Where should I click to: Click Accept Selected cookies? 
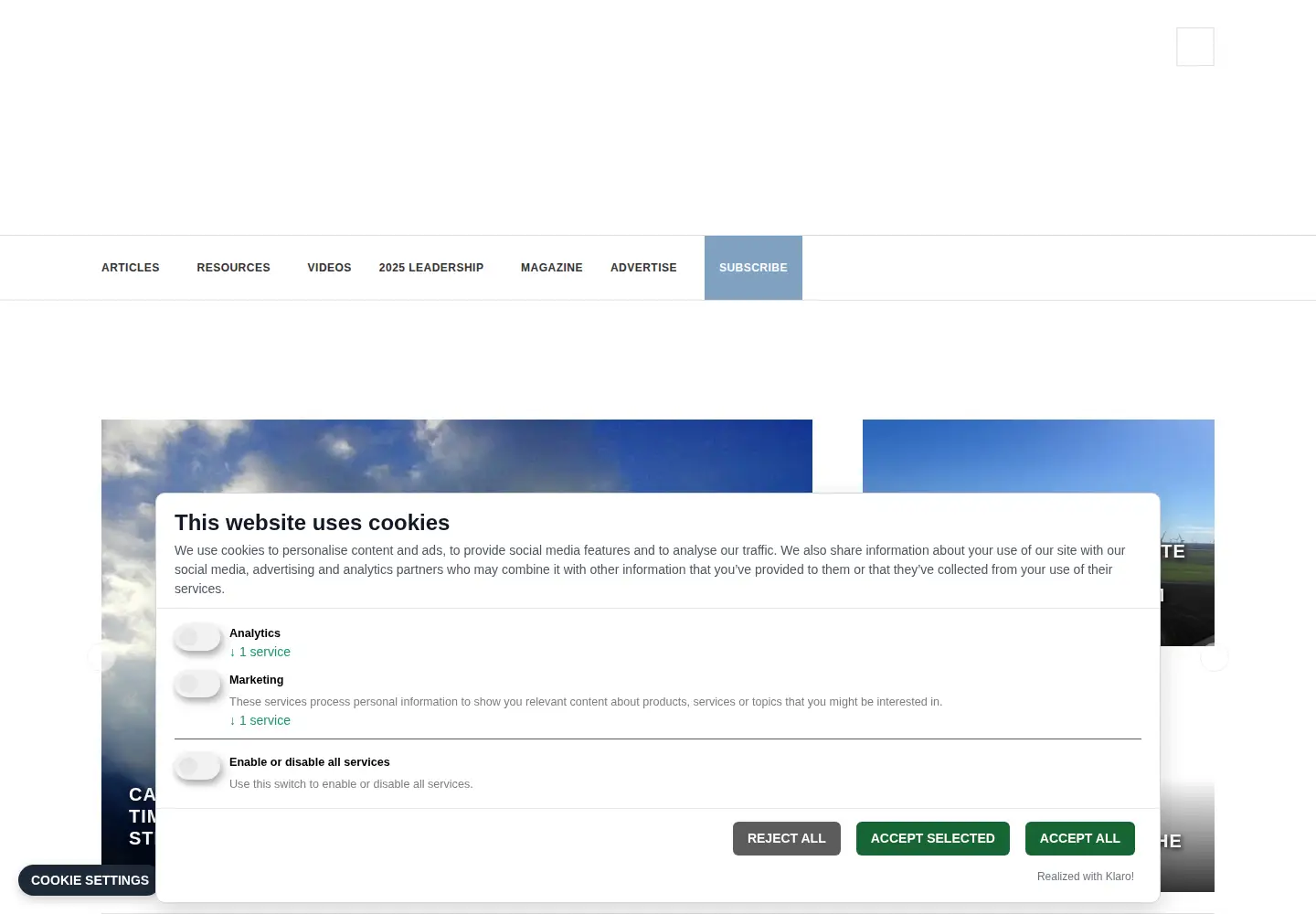point(933,838)
